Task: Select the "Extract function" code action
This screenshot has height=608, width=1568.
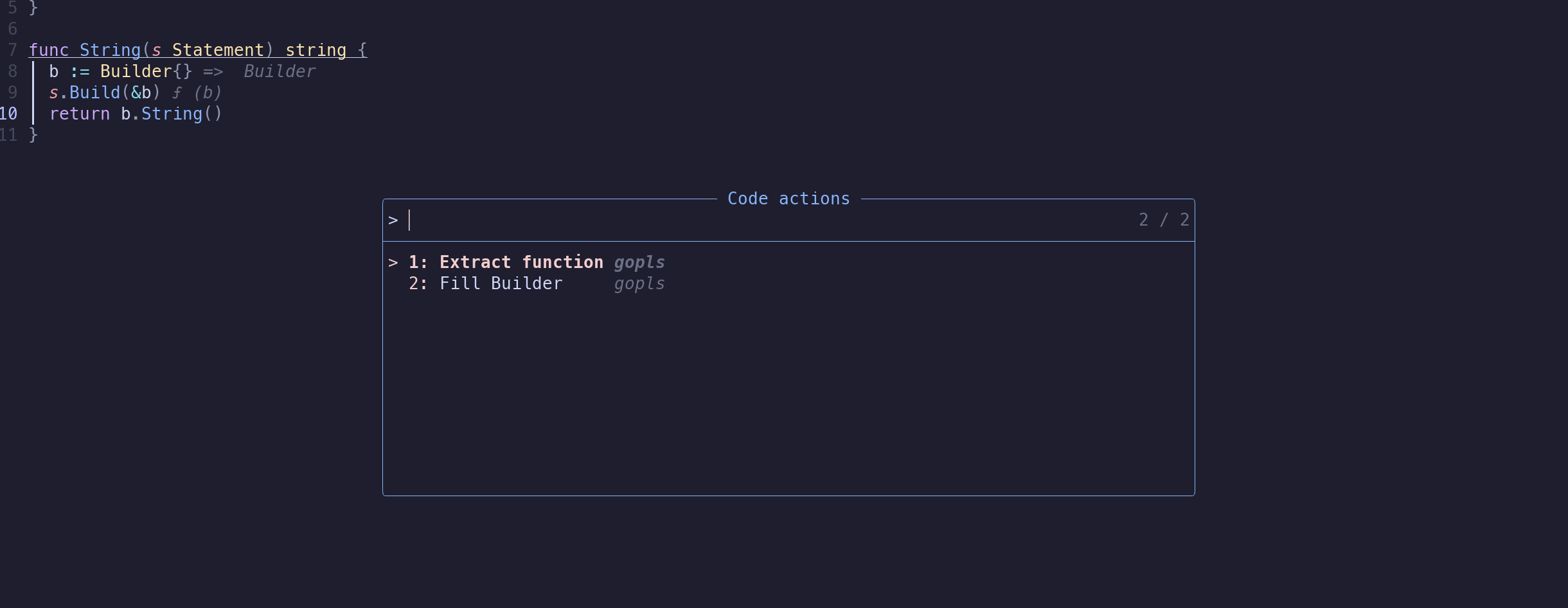Action: pyautogui.click(x=521, y=262)
